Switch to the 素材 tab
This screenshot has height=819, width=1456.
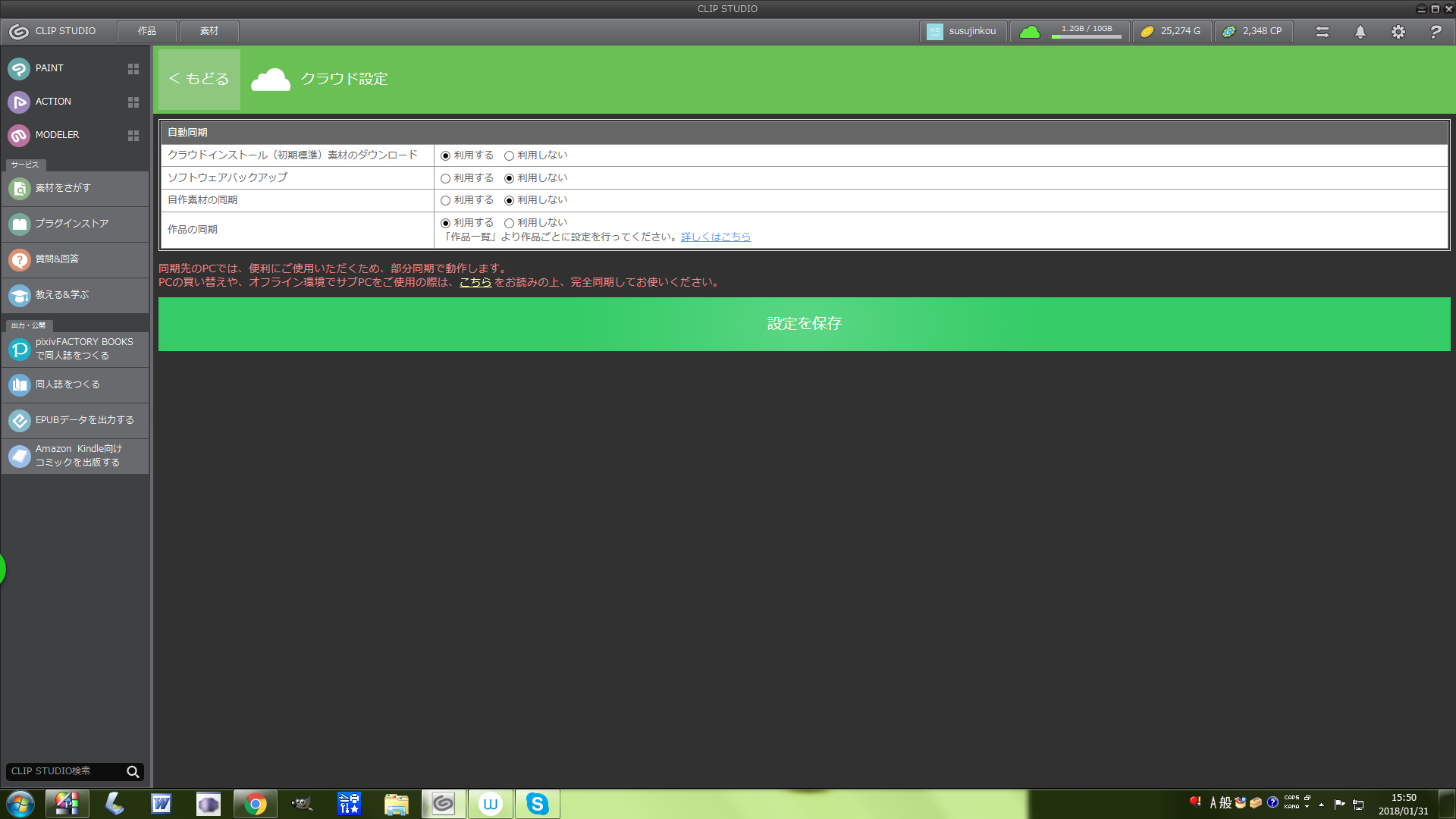(209, 31)
